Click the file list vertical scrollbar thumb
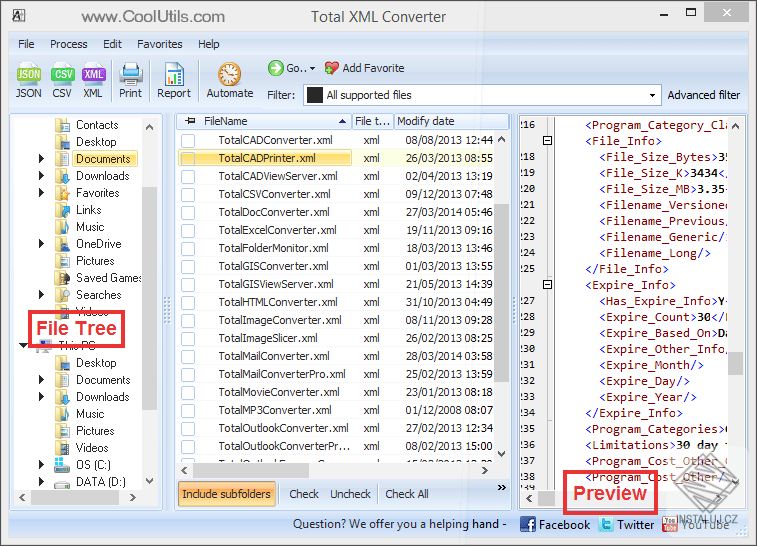 (x=502, y=292)
